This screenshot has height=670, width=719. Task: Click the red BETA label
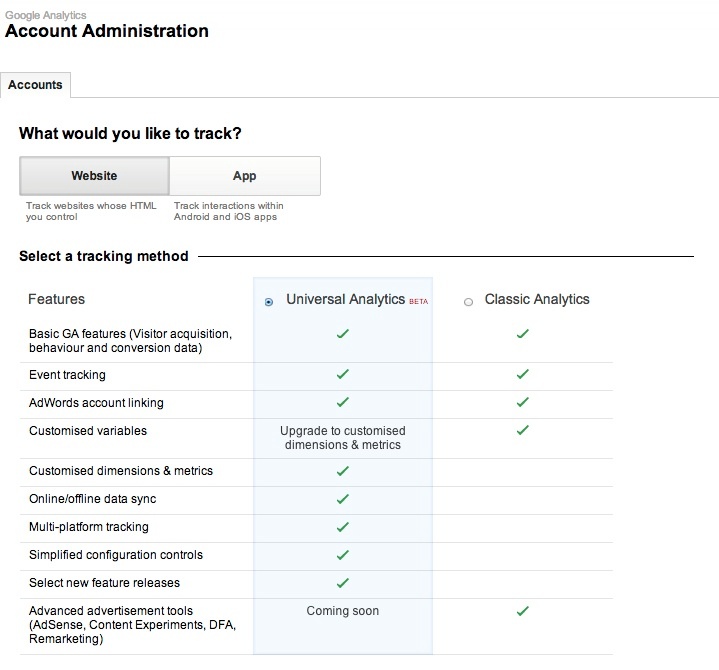point(418,301)
